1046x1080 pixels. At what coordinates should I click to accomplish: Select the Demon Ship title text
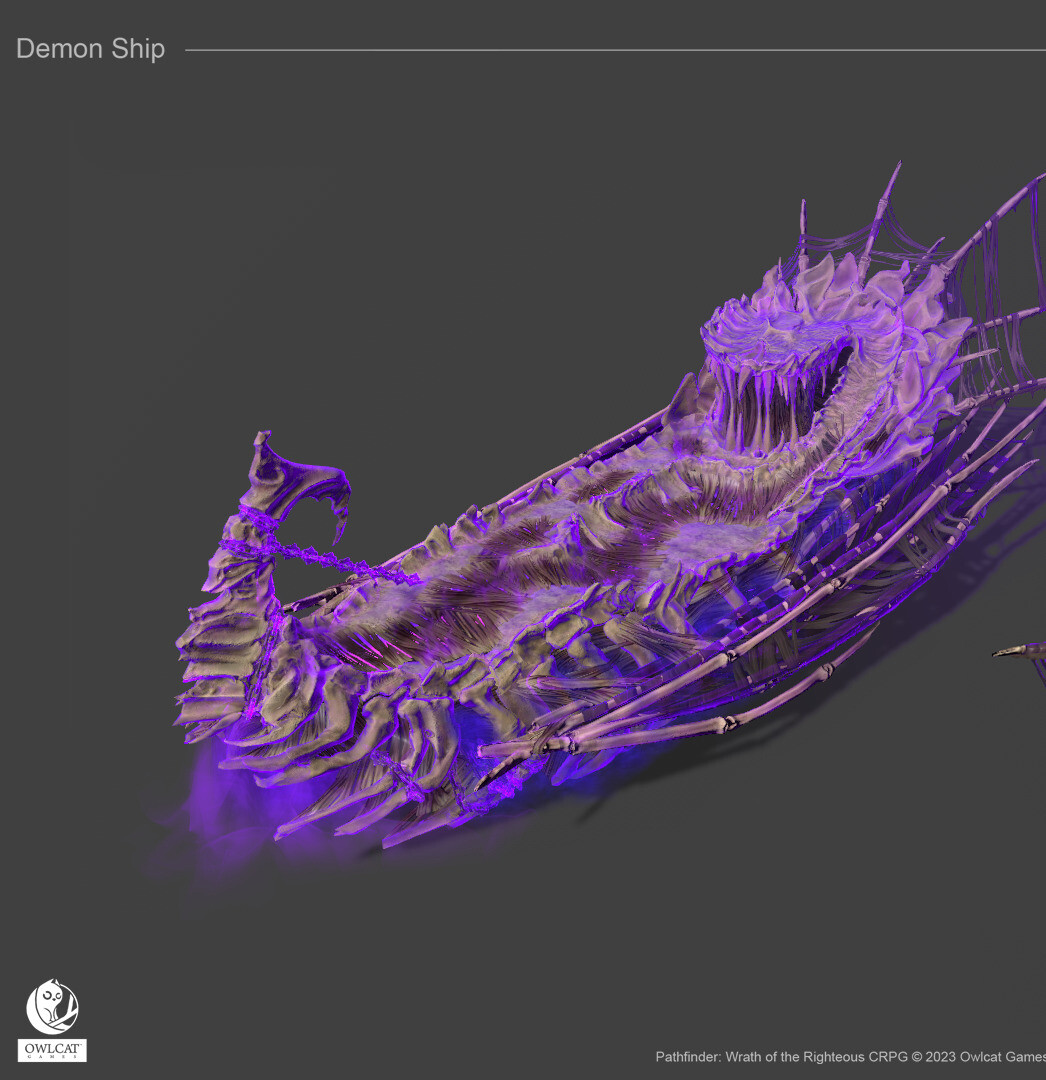[90, 49]
